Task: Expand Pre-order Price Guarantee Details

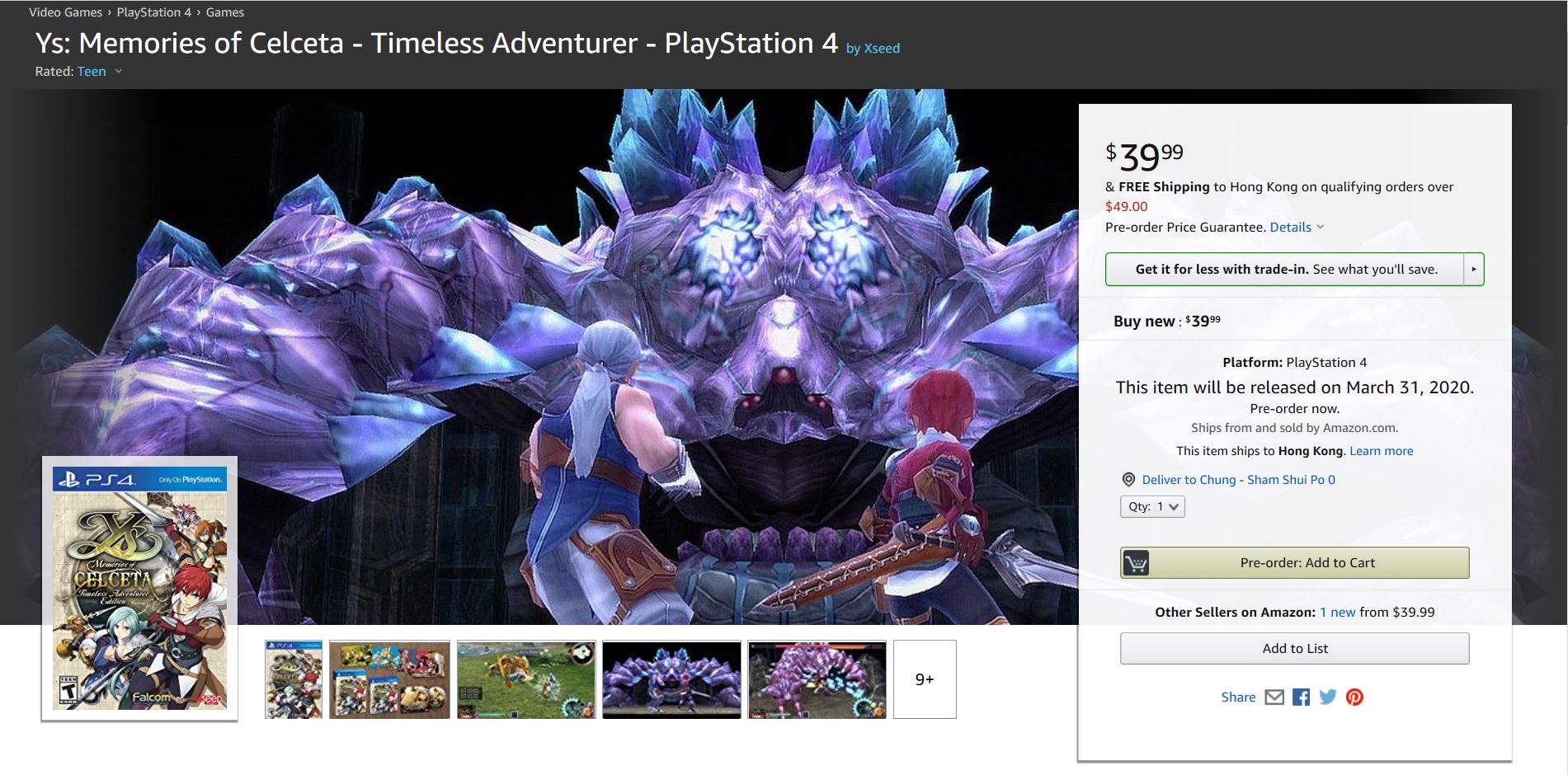Action: 1297,228
